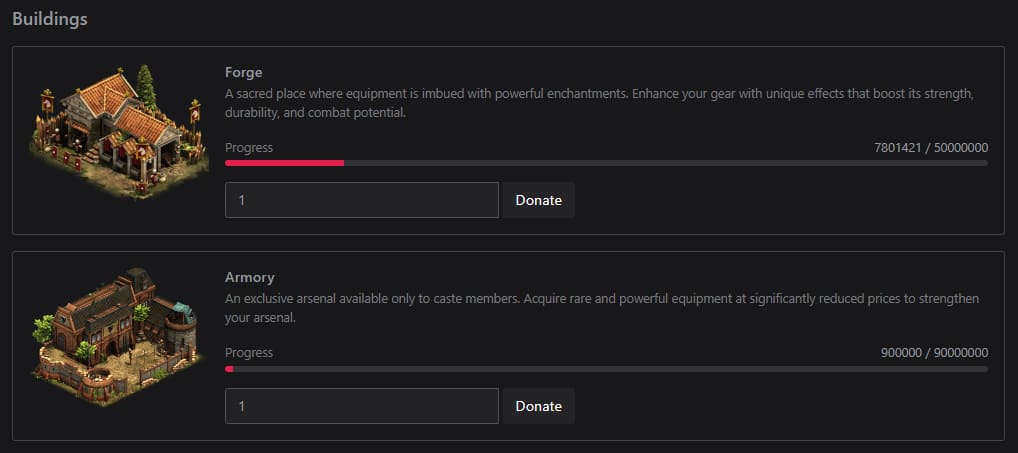Focus the Forge donation amount field

coord(361,200)
